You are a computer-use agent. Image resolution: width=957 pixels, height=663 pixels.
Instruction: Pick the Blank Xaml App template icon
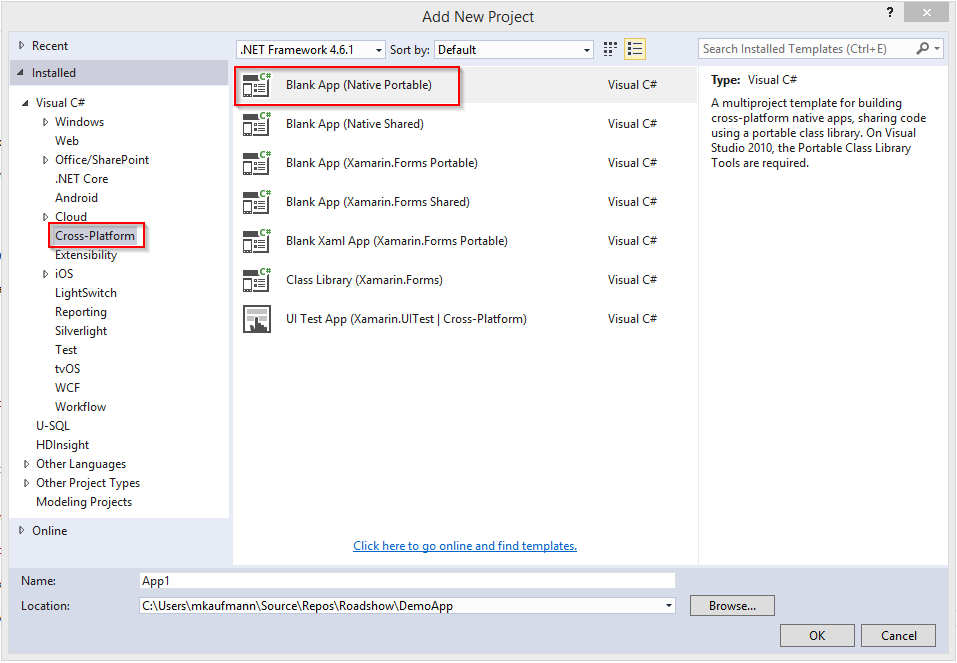257,241
